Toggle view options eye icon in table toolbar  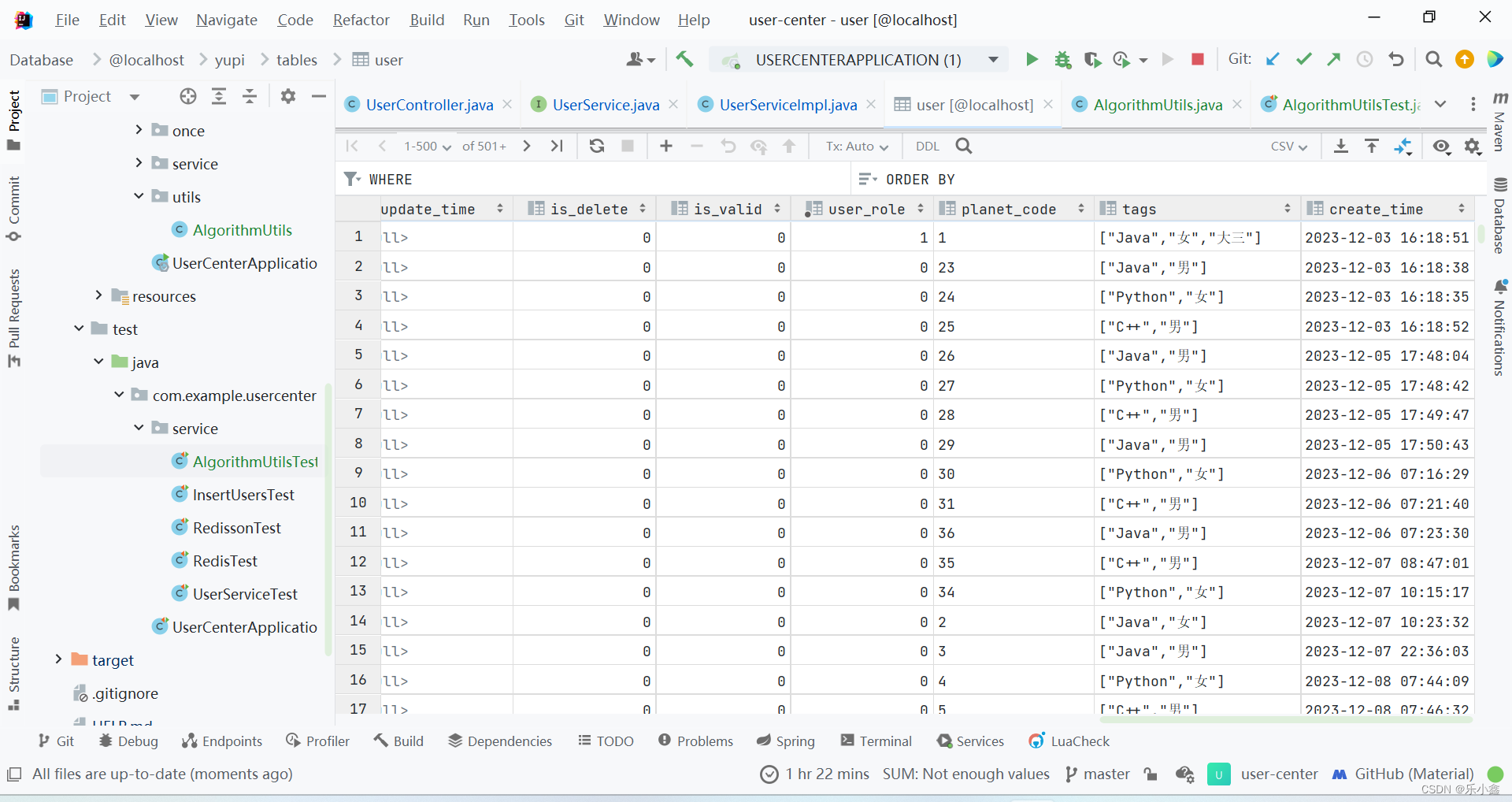point(1442,147)
